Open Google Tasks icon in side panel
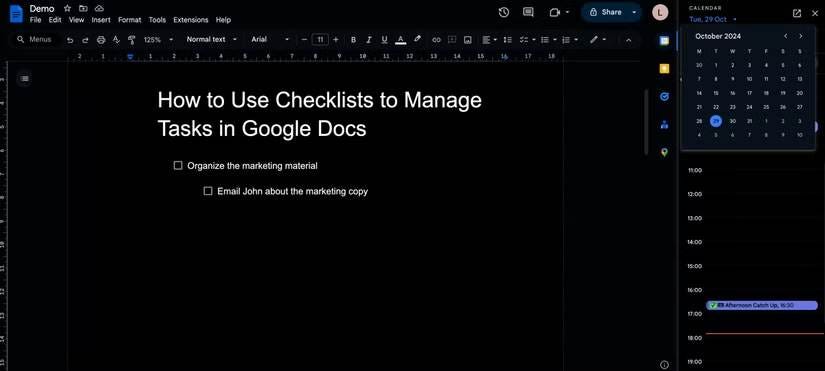 (665, 97)
